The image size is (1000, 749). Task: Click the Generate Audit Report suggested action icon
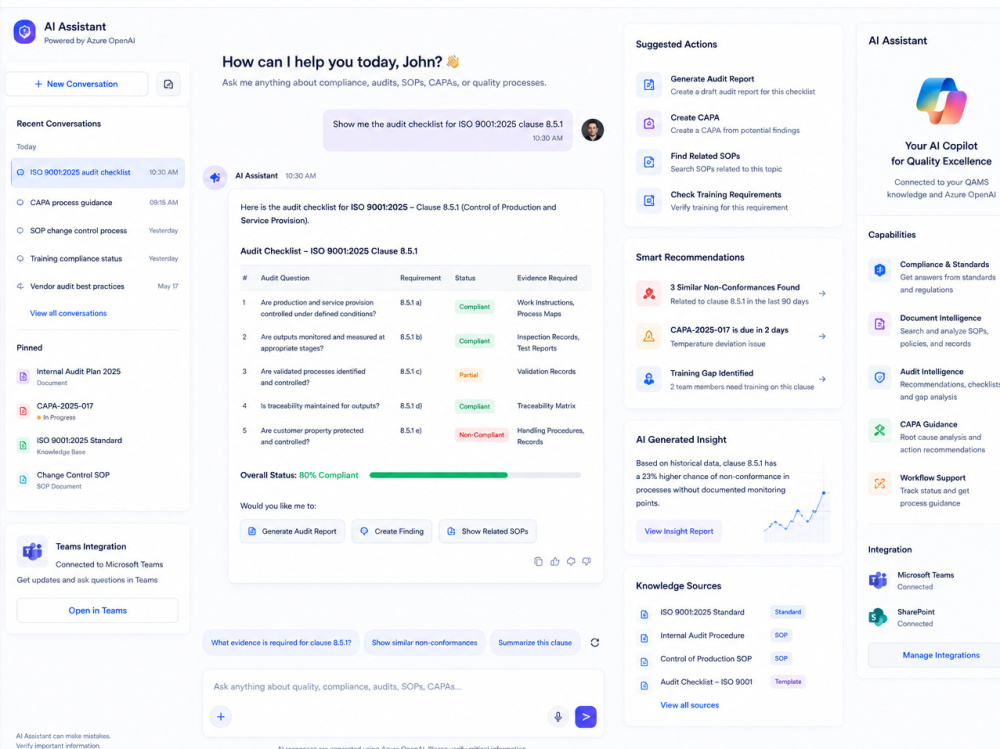(x=649, y=85)
